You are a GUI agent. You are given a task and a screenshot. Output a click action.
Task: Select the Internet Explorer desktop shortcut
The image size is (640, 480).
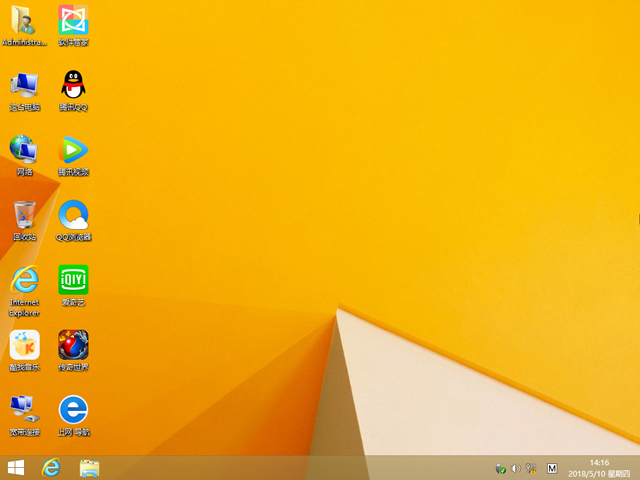point(24,280)
